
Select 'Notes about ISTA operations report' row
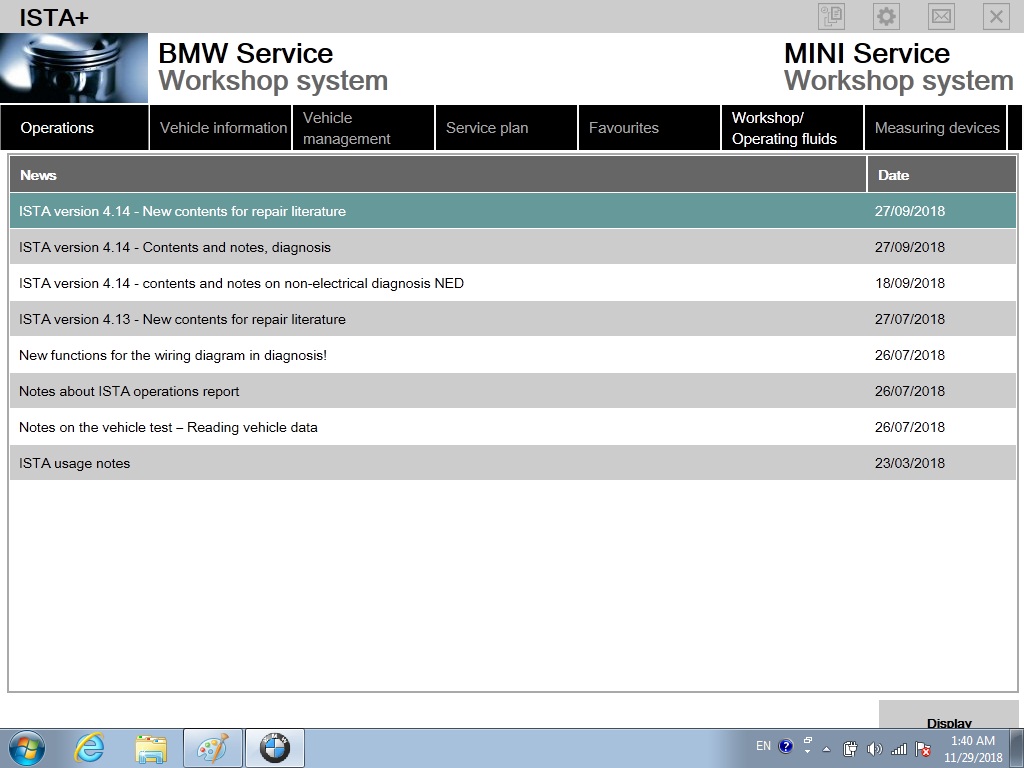click(x=513, y=391)
